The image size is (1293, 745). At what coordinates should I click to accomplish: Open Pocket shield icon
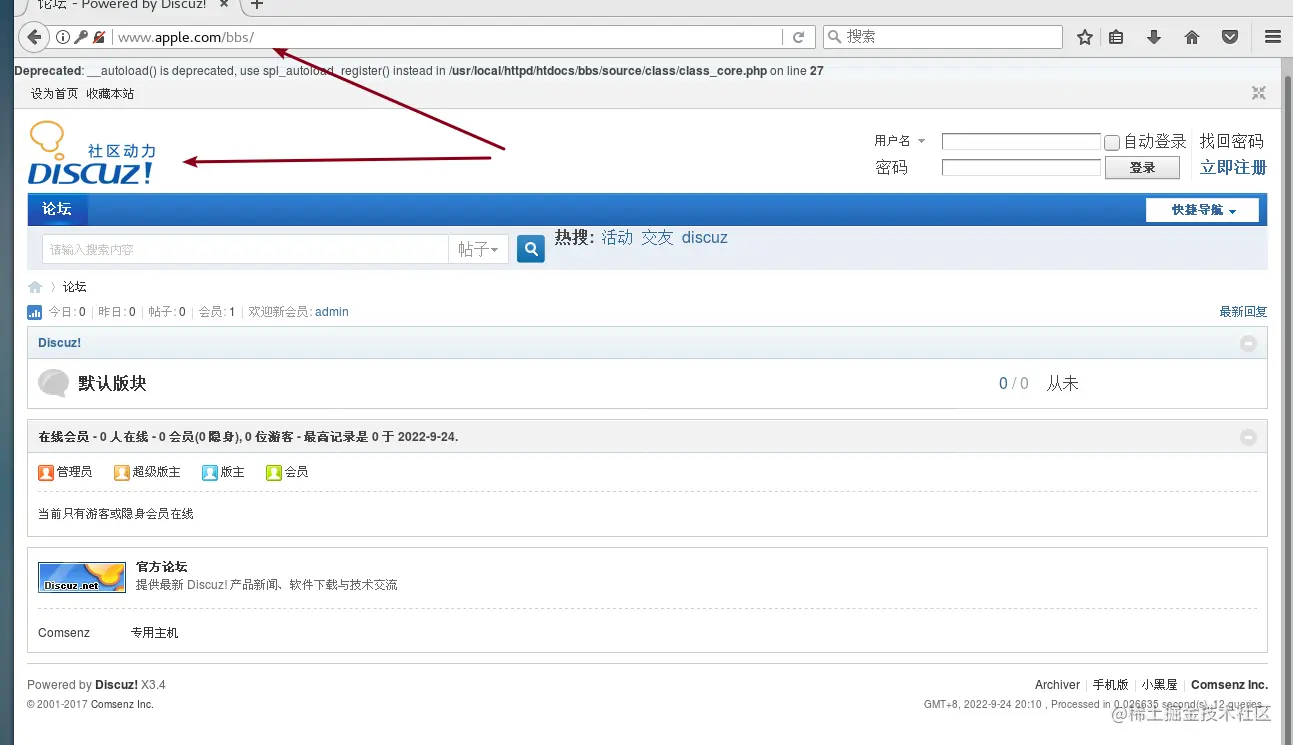(x=1231, y=37)
